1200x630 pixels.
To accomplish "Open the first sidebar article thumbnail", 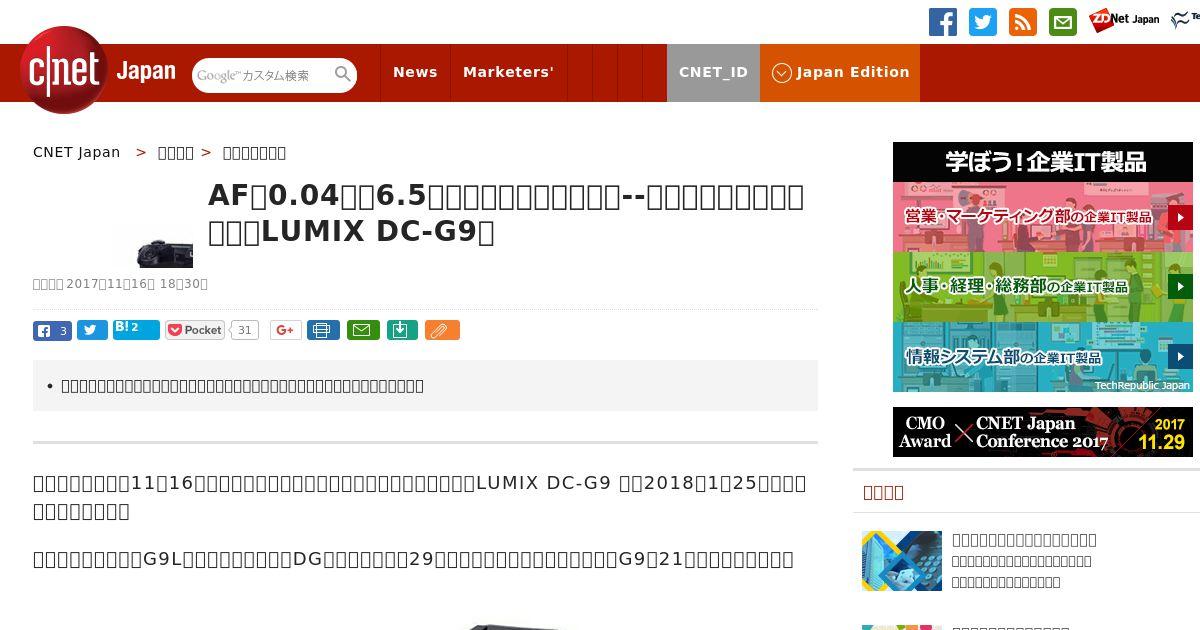I will 902,561.
